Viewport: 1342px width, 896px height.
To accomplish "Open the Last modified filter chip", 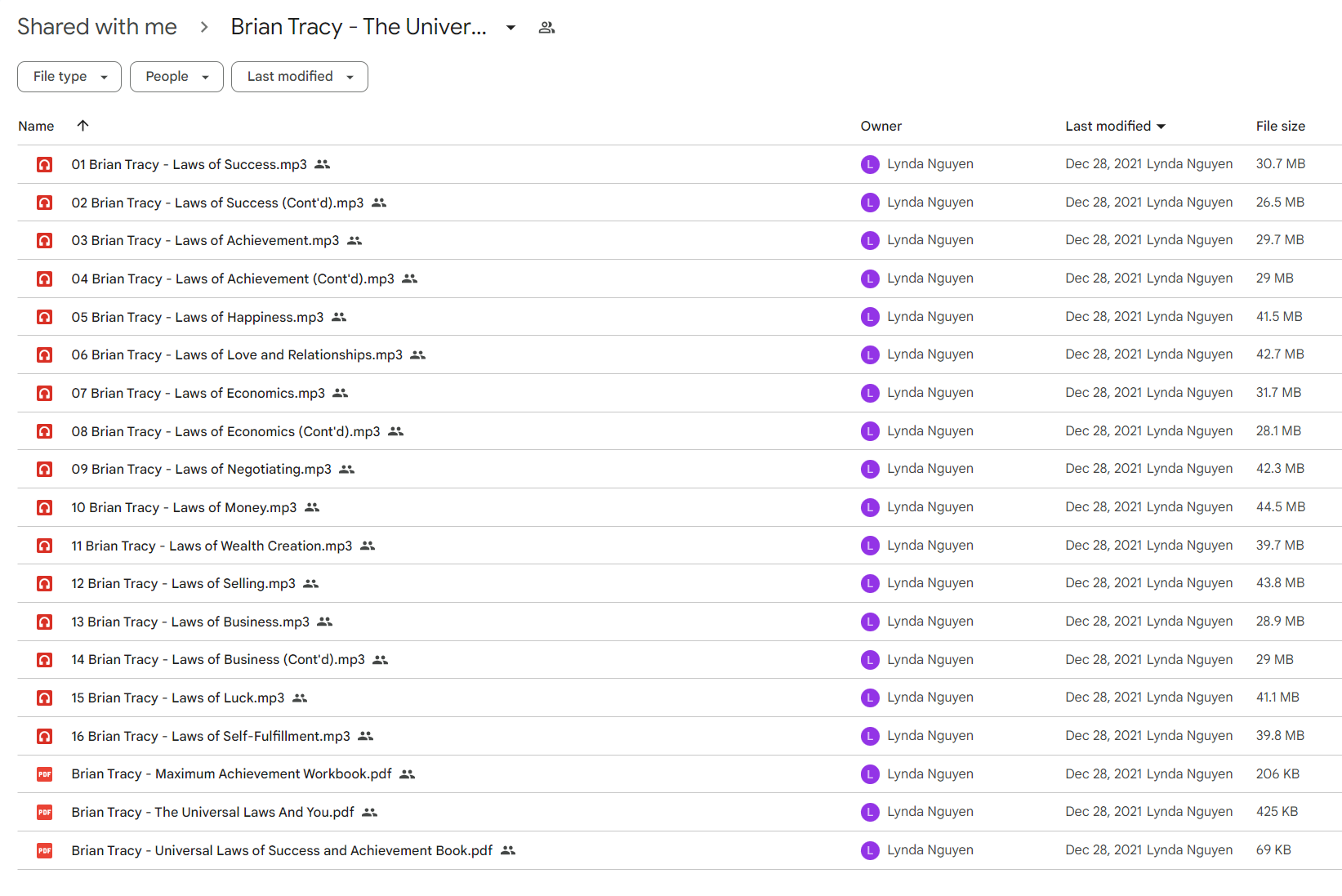I will [300, 77].
